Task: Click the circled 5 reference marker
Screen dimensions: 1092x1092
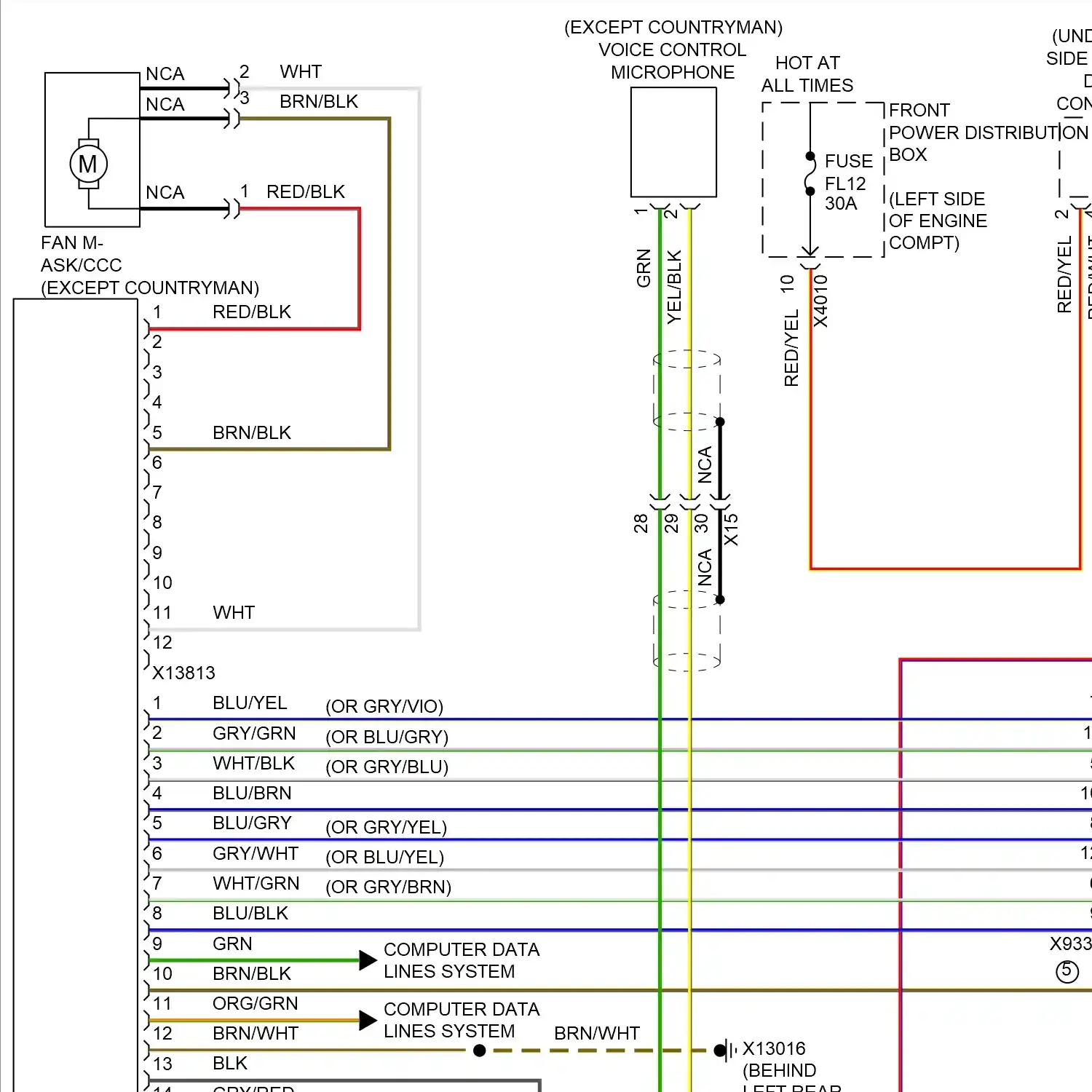Action: click(x=1067, y=971)
